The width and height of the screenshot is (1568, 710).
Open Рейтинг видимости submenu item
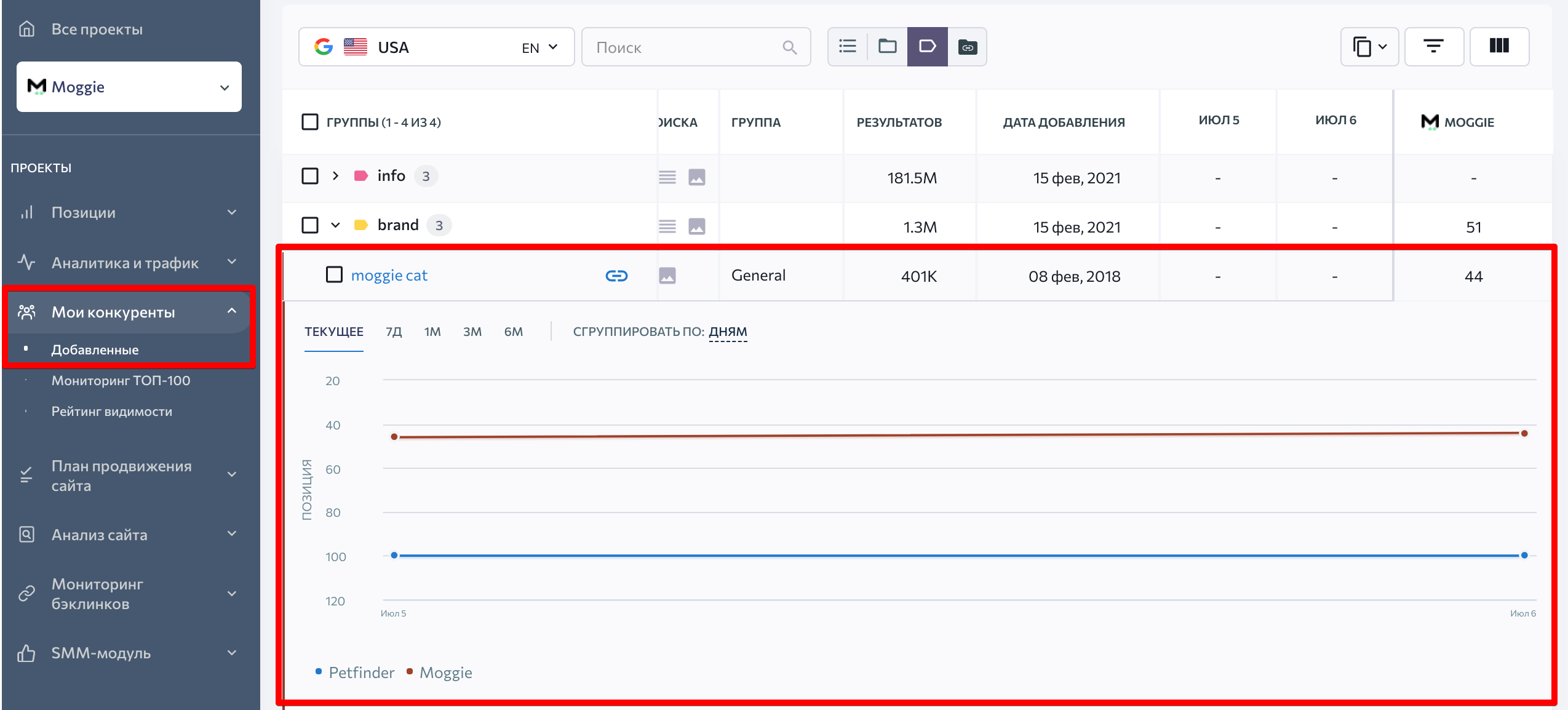(x=112, y=412)
